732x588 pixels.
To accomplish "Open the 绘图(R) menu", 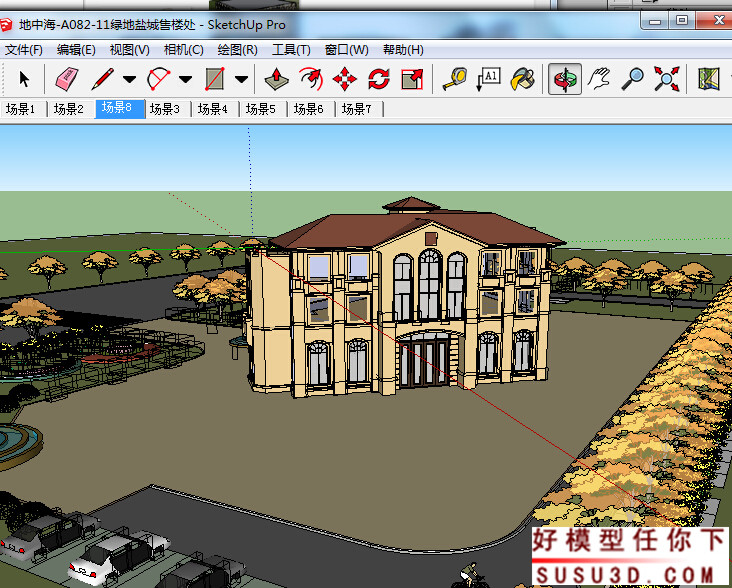I will pyautogui.click(x=237, y=50).
